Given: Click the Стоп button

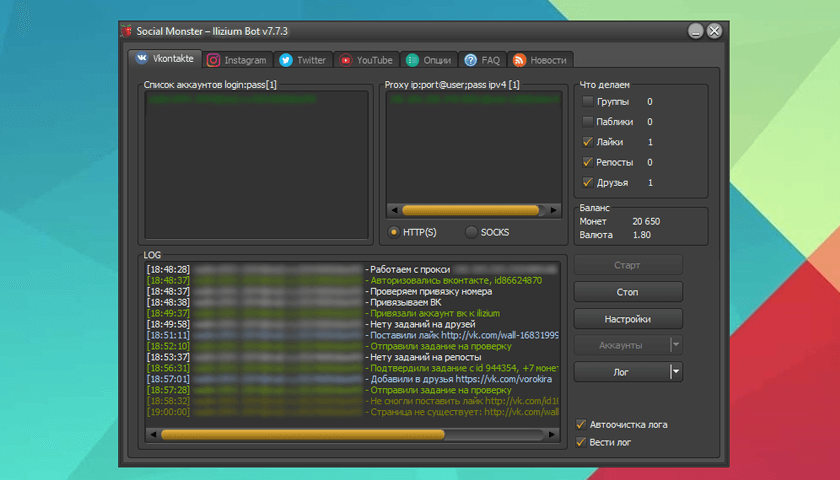Looking at the screenshot, I should 628,292.
